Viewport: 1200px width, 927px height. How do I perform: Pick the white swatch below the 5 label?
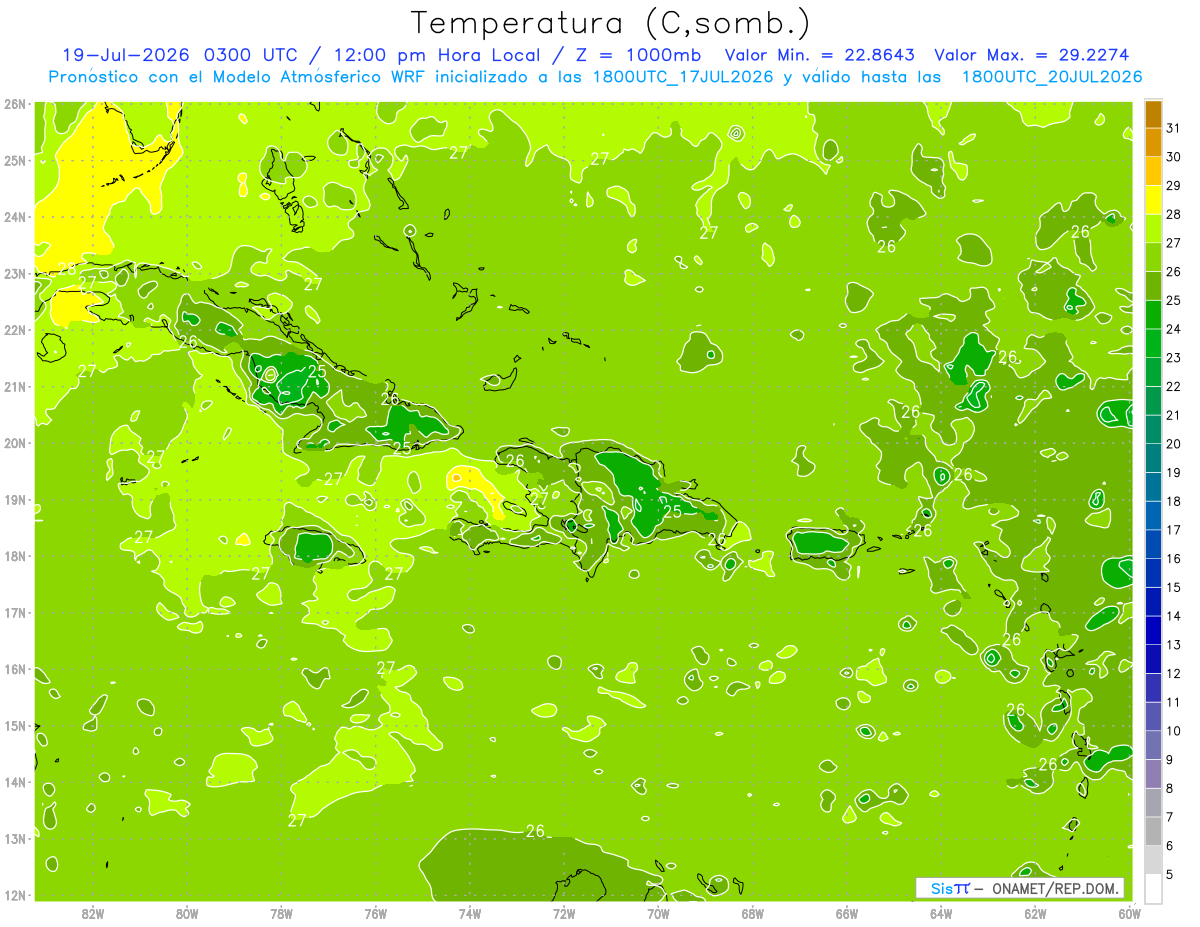pos(1153,889)
